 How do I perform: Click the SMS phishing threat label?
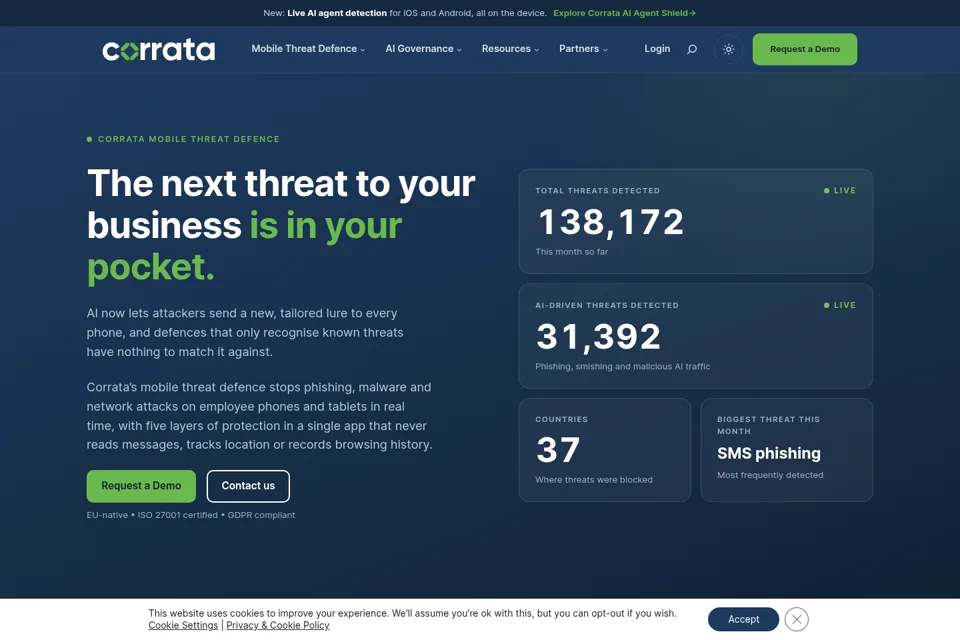[768, 453]
